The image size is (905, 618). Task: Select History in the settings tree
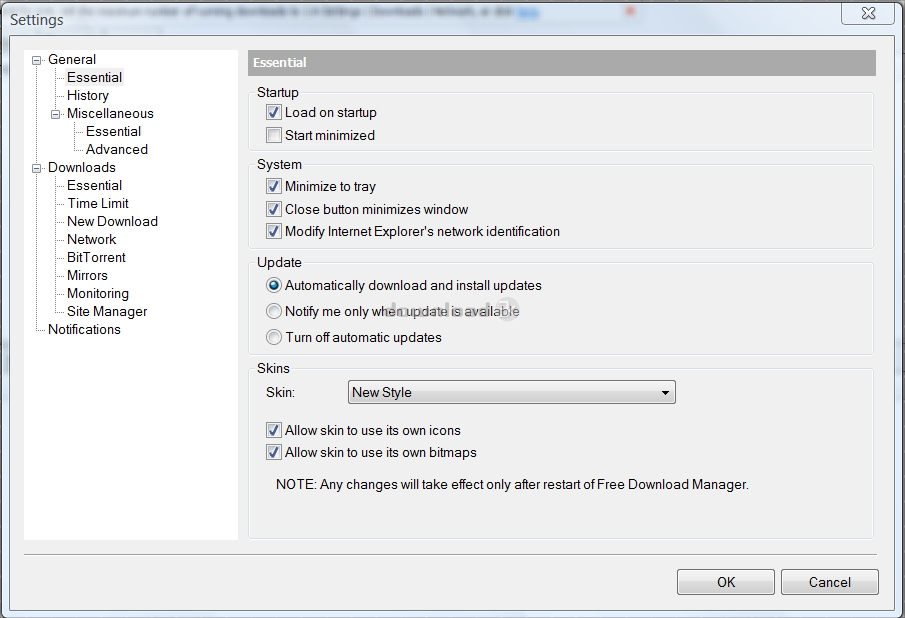click(87, 95)
